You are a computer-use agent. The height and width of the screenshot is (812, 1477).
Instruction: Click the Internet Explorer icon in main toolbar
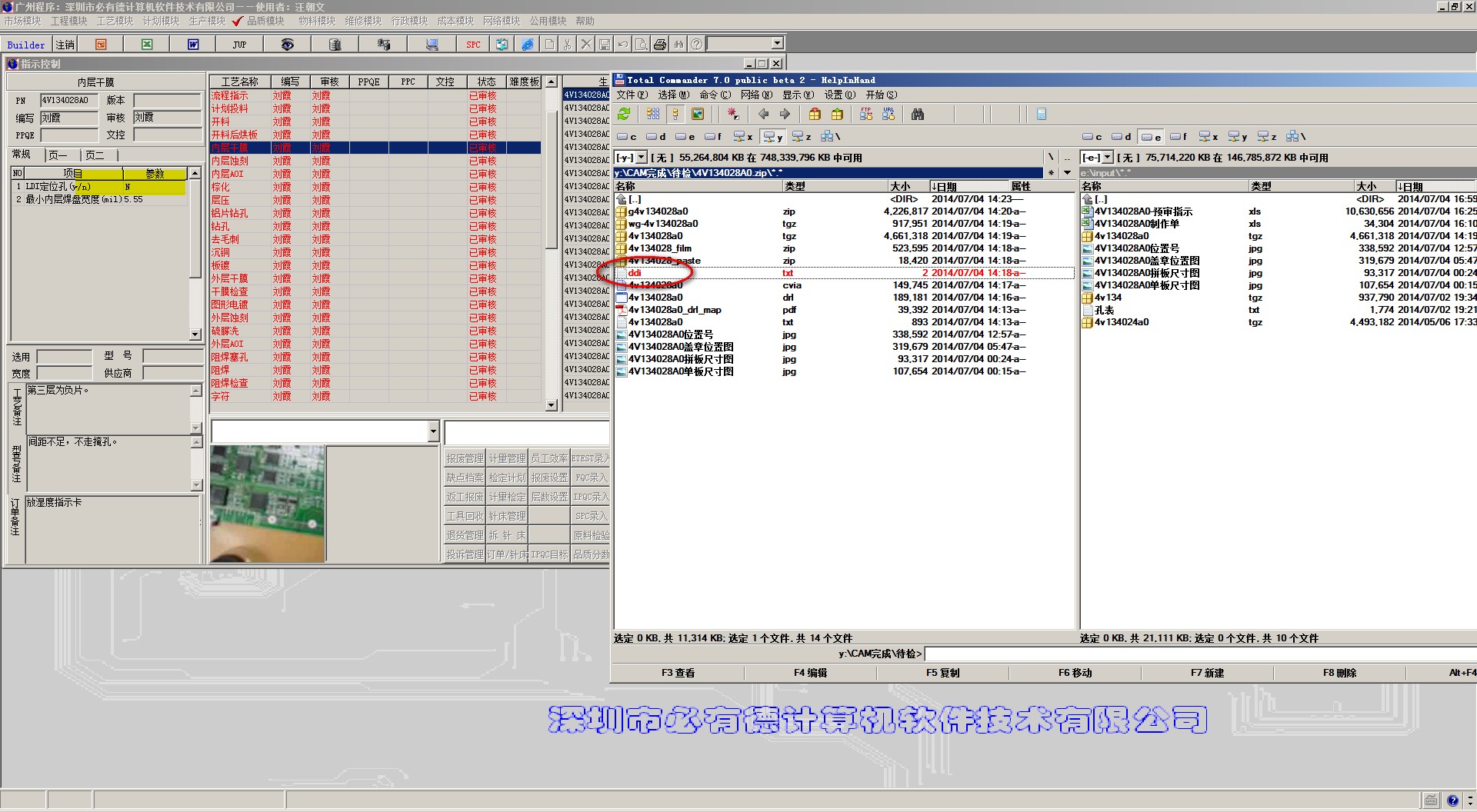pos(528,45)
